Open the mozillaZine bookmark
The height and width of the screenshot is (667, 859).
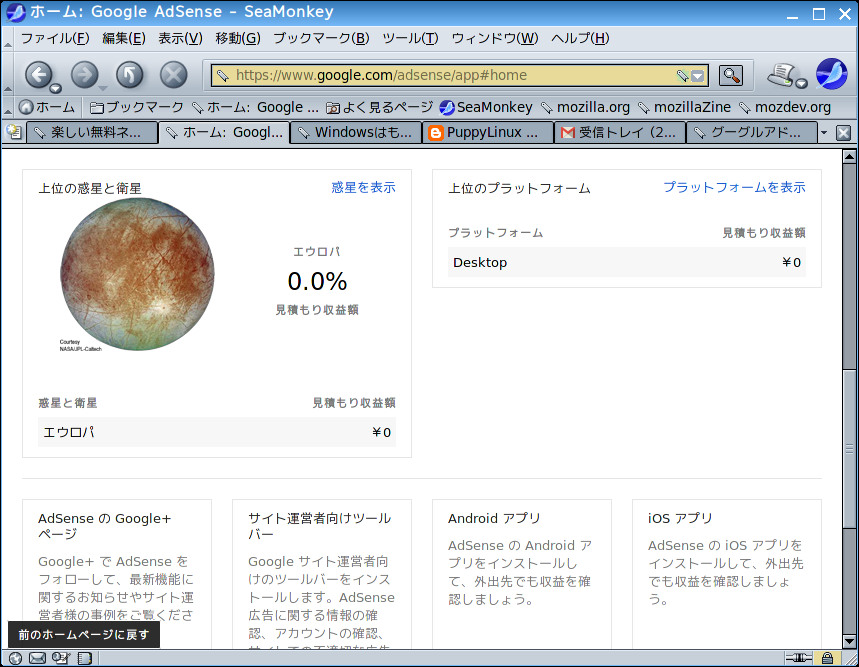point(685,107)
